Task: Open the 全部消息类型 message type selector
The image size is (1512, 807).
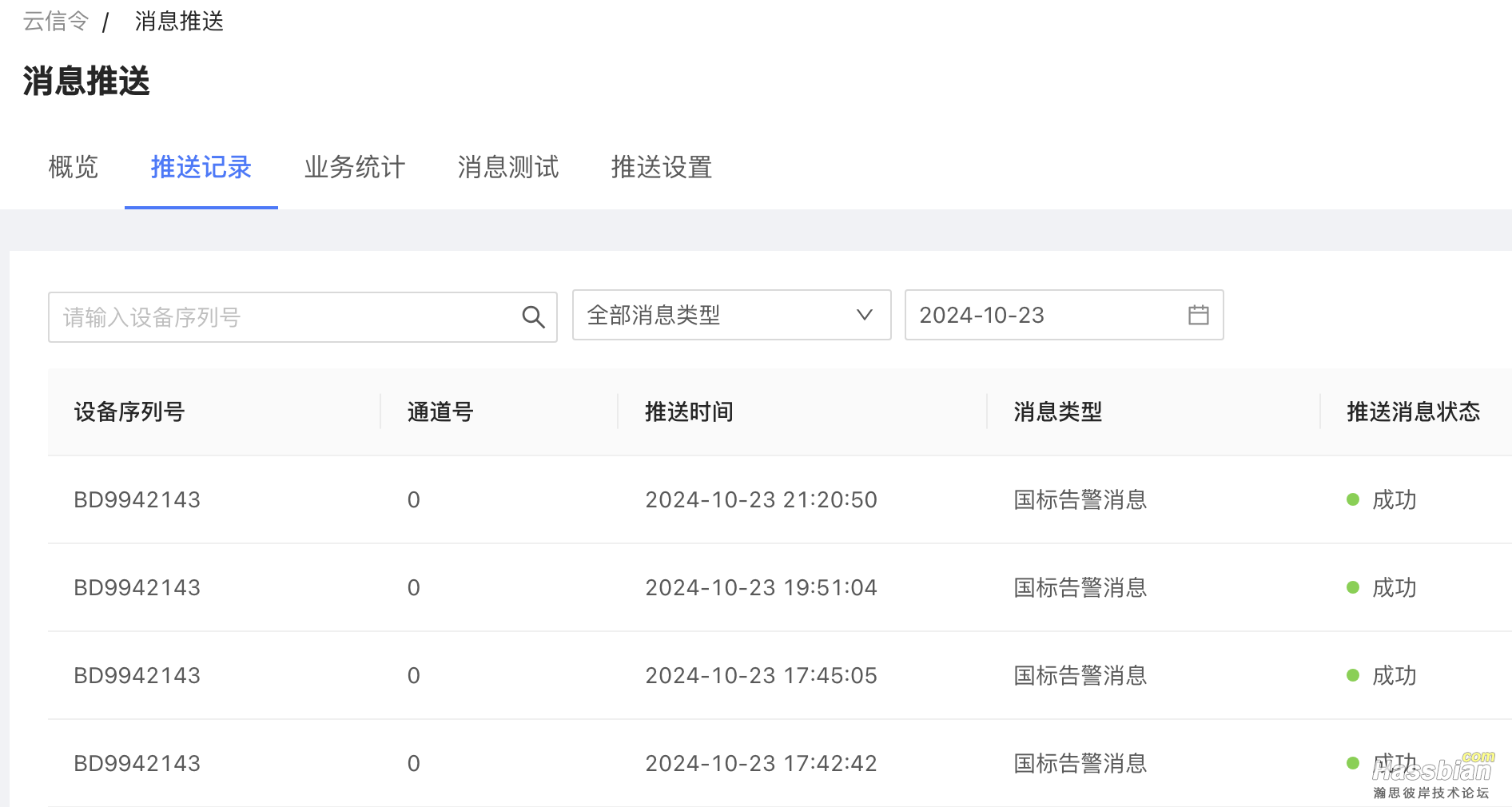Action: pyautogui.click(x=731, y=315)
